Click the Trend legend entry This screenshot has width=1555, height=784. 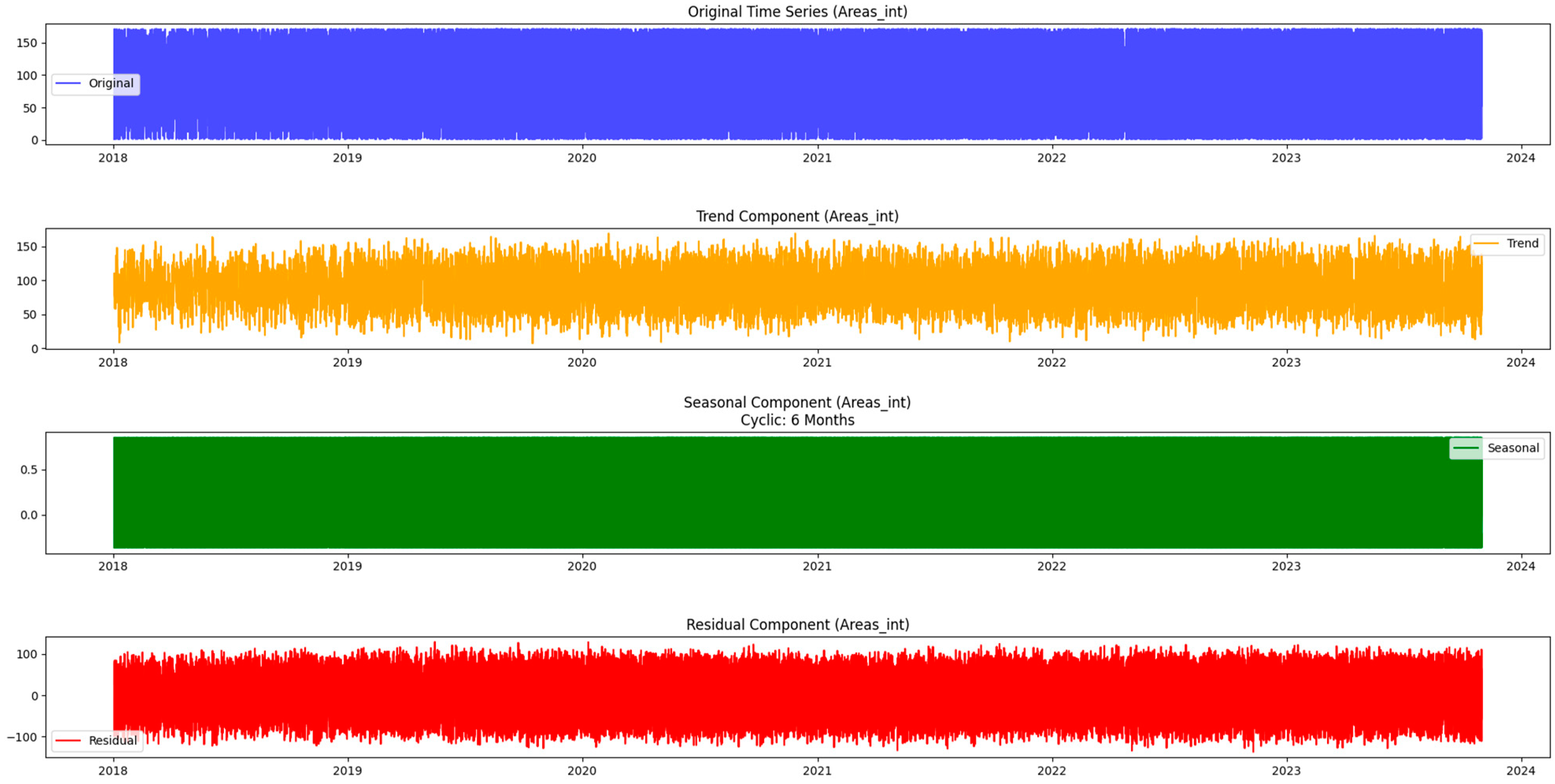click(1522, 243)
